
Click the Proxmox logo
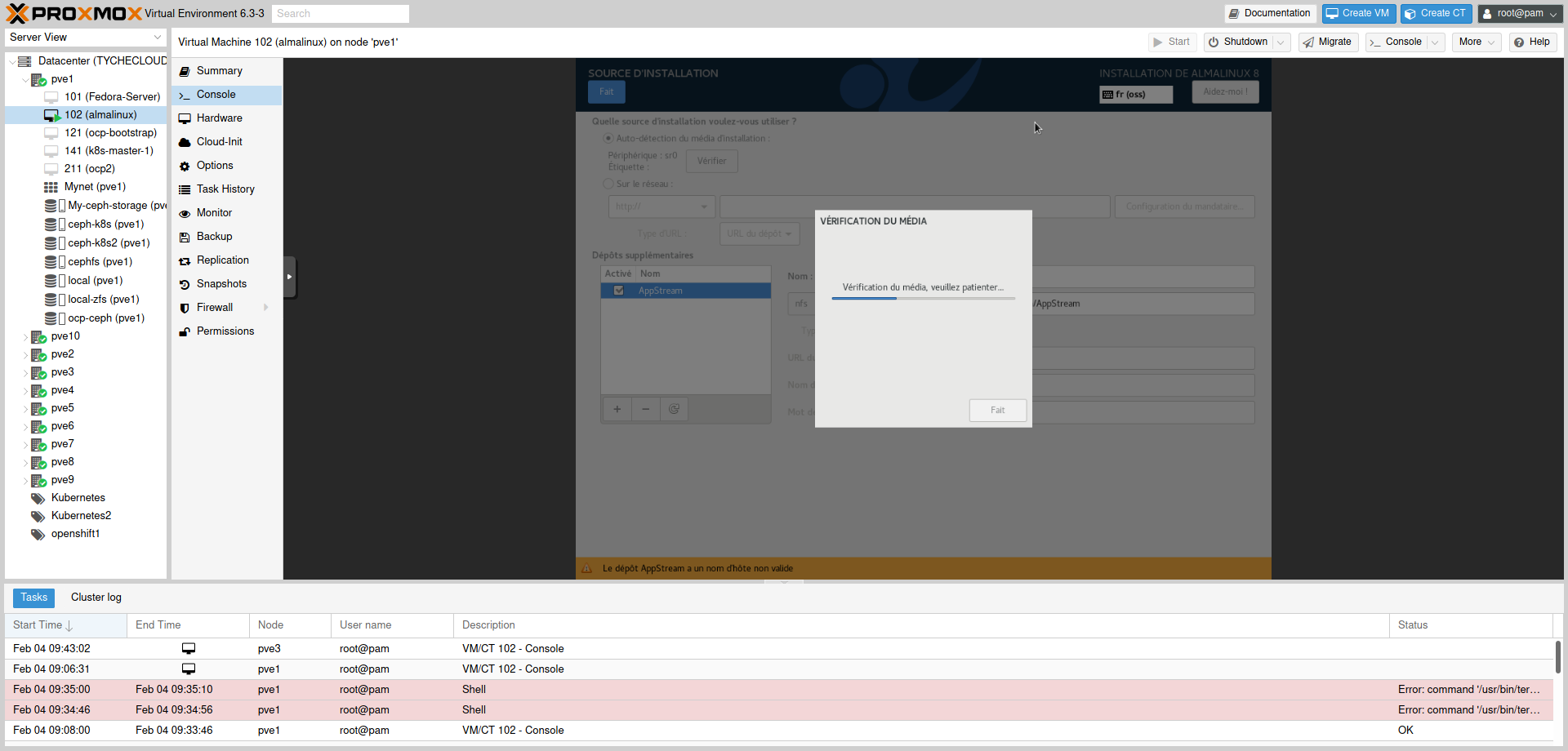[74, 14]
